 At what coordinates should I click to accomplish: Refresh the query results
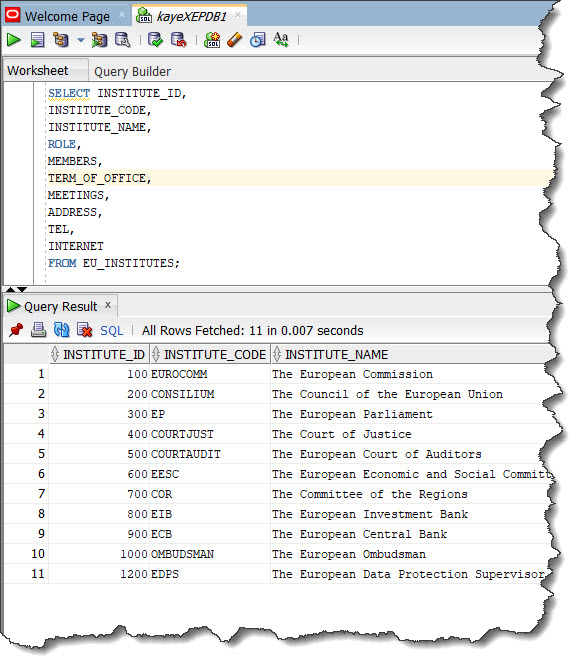(61, 330)
